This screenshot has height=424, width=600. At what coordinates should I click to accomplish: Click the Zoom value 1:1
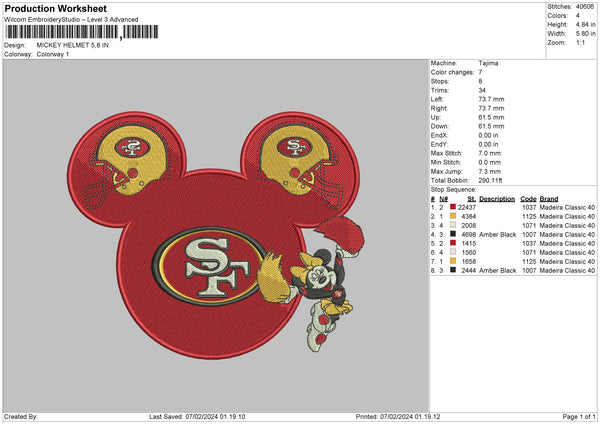coord(580,42)
